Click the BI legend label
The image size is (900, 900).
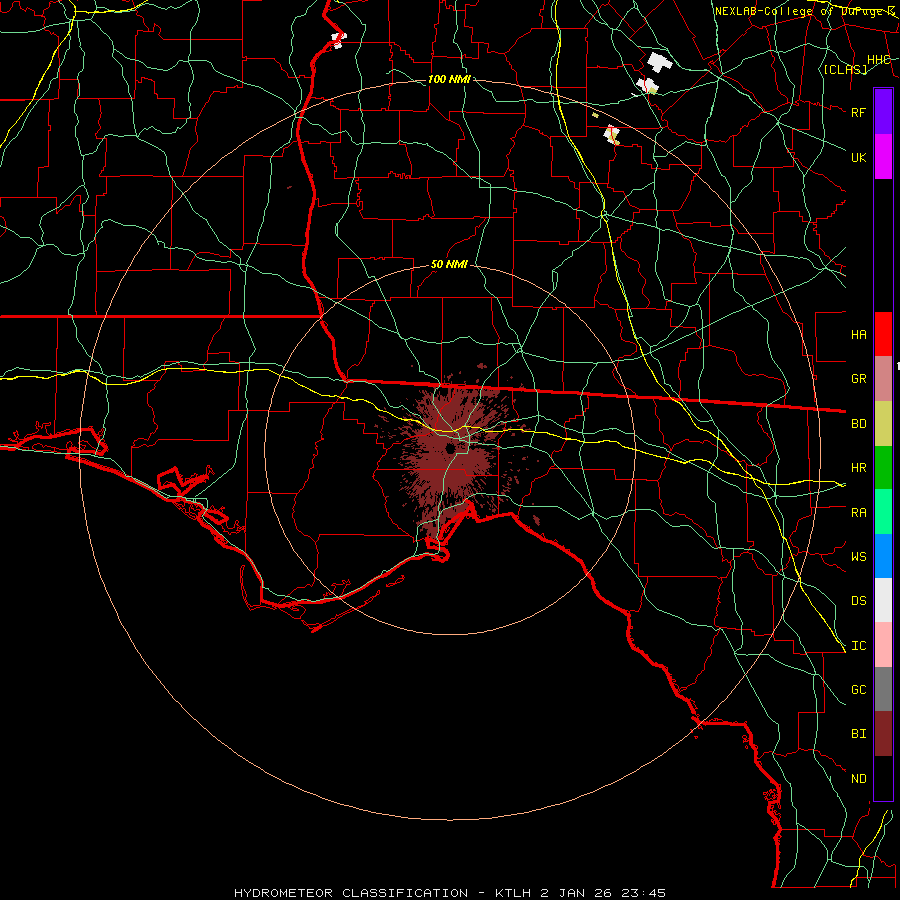[x=858, y=734]
